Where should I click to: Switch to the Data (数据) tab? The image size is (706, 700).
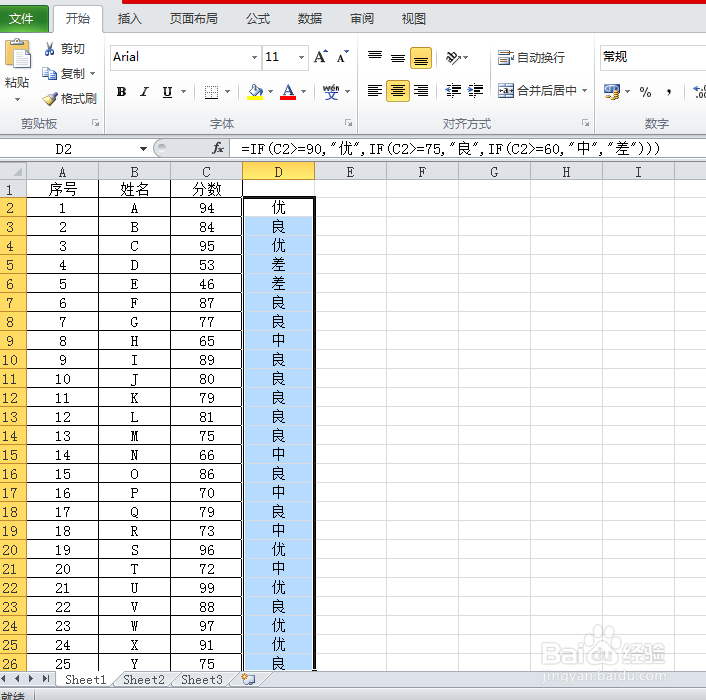309,19
